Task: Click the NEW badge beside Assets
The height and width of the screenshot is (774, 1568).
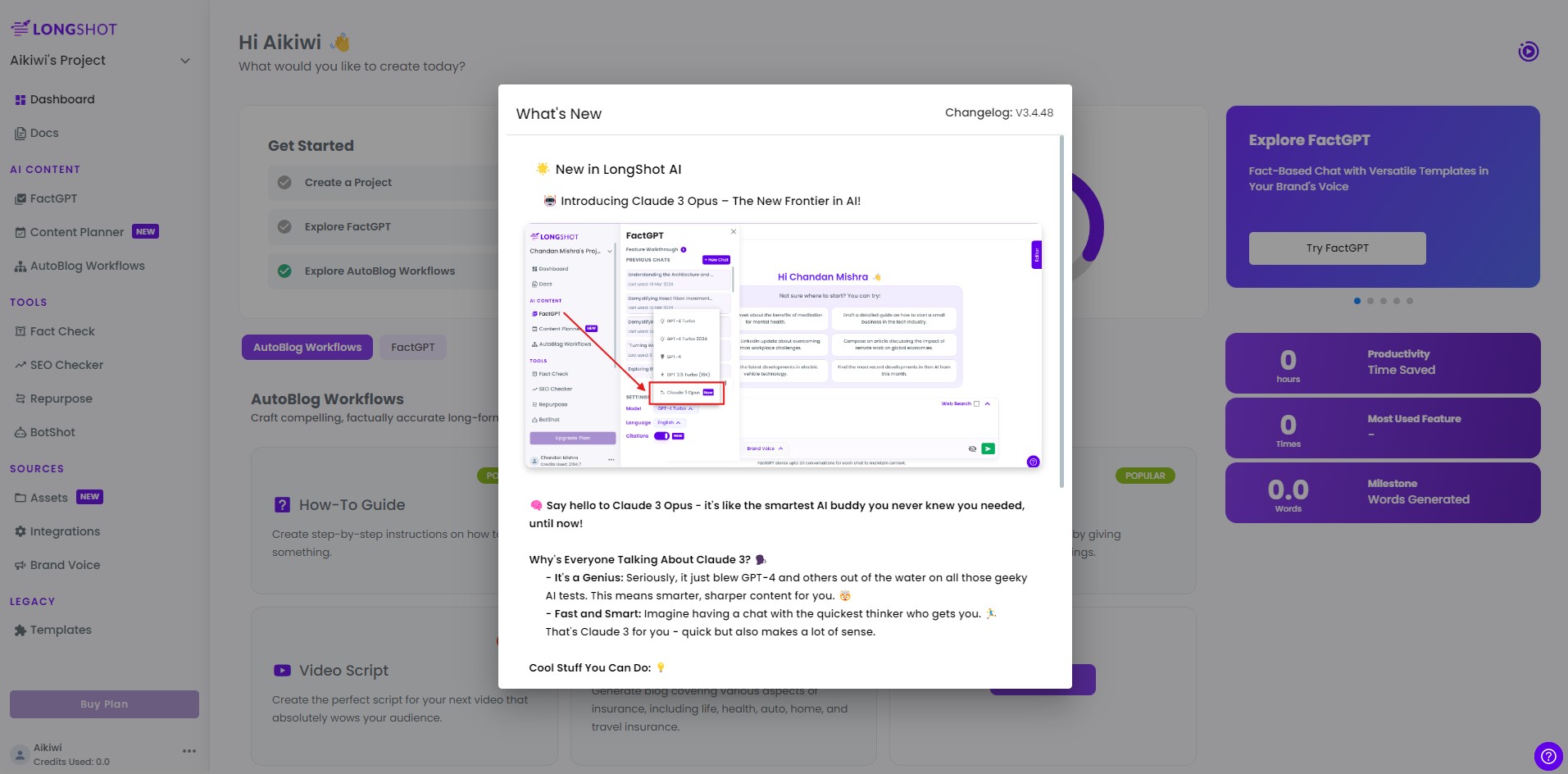Action: [x=89, y=497]
